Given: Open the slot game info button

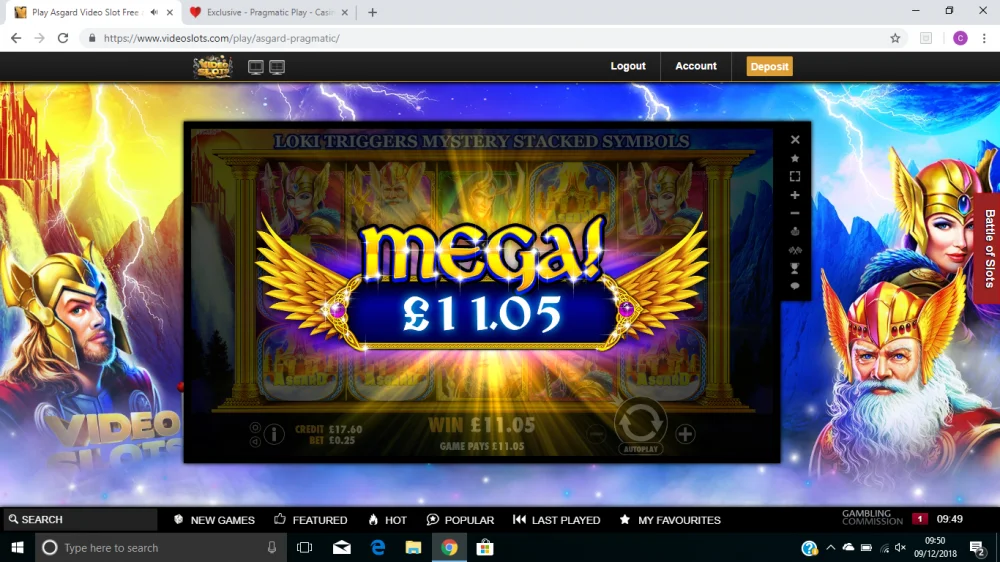Looking at the screenshot, I should pyautogui.click(x=274, y=434).
